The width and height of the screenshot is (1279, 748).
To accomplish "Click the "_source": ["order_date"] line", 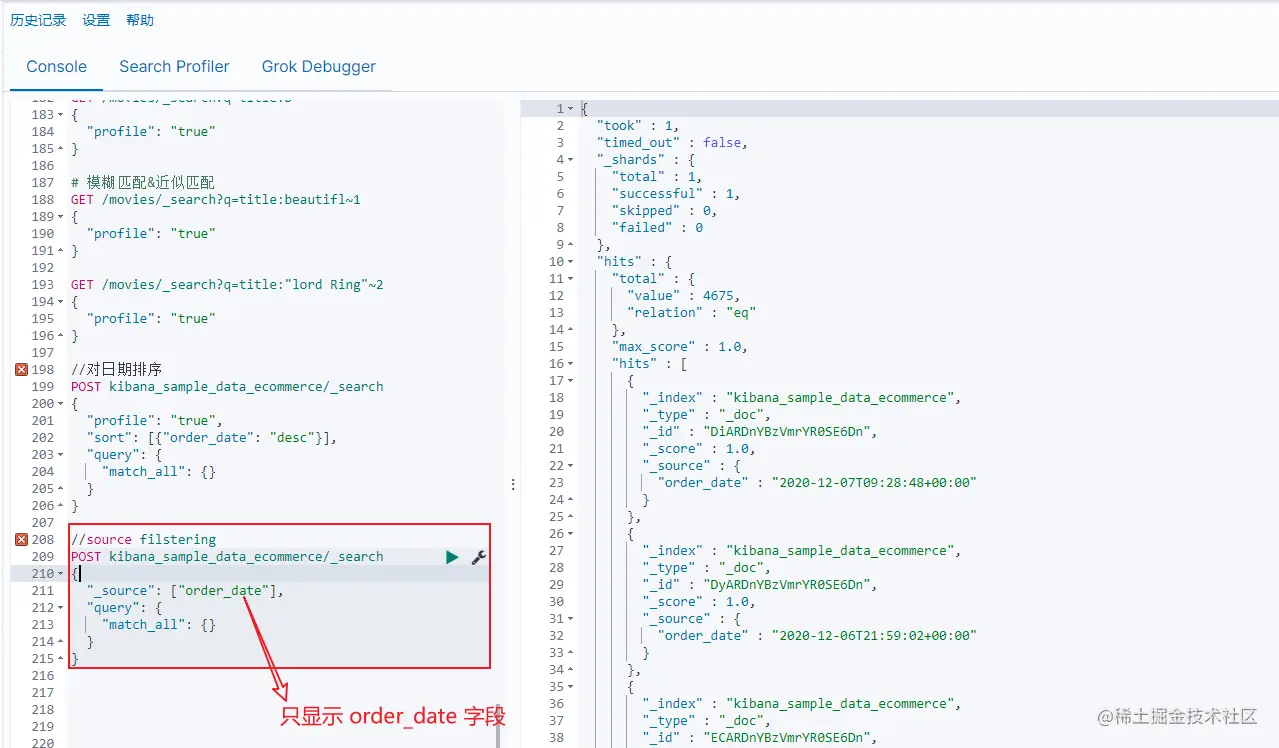I will pyautogui.click(x=185, y=591).
